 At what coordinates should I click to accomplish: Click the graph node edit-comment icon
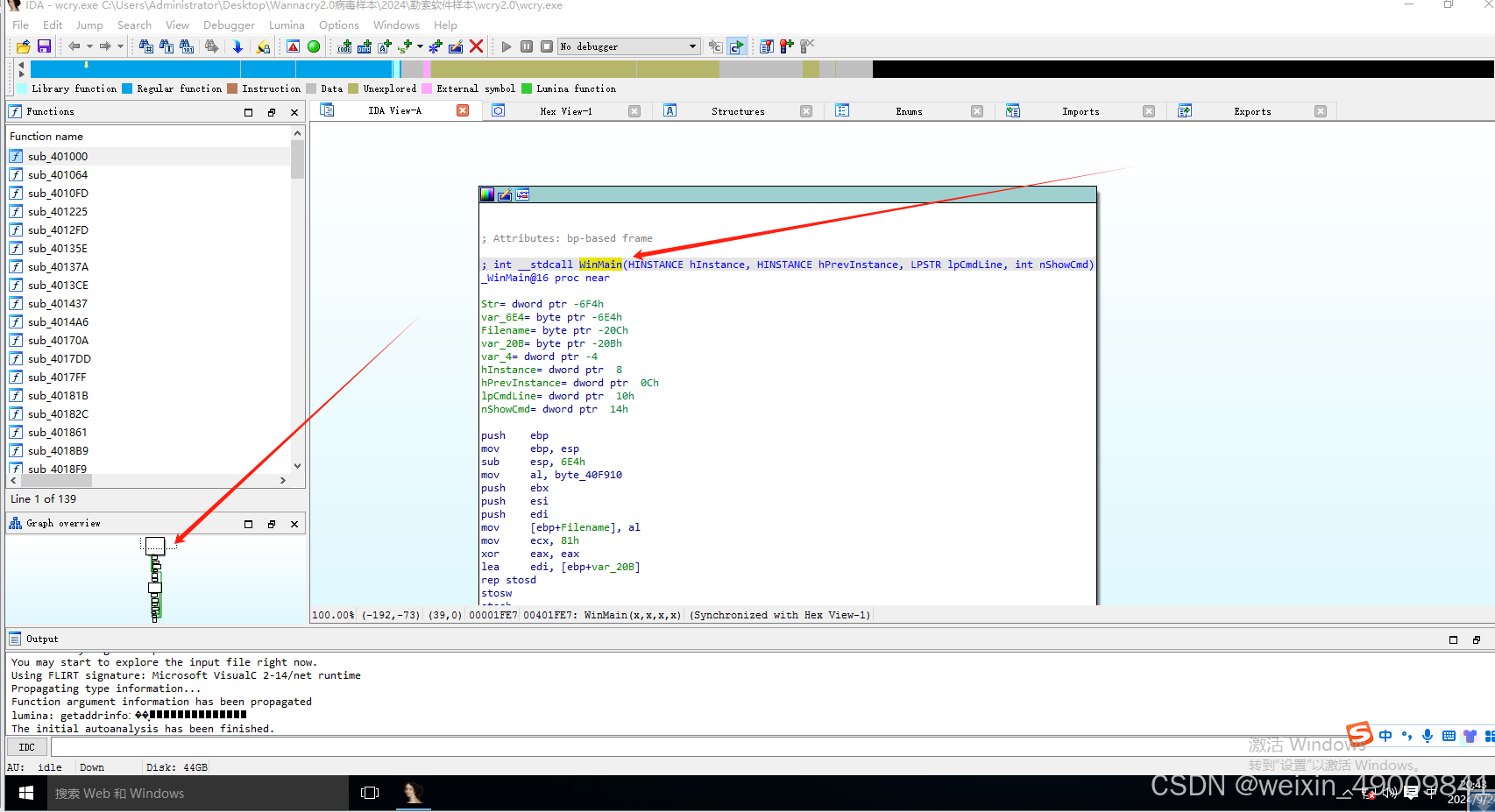505,194
